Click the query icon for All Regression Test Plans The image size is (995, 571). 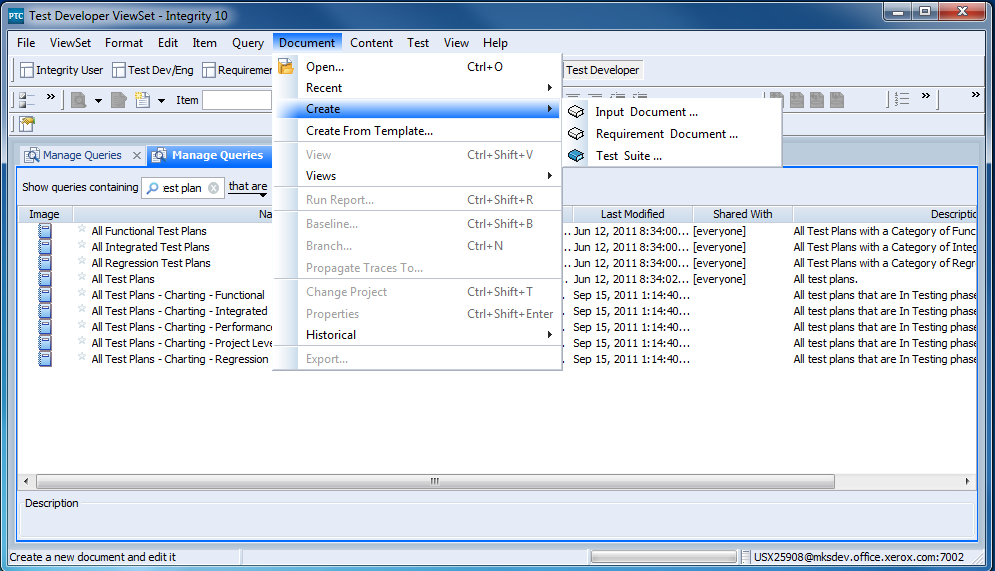coord(44,263)
